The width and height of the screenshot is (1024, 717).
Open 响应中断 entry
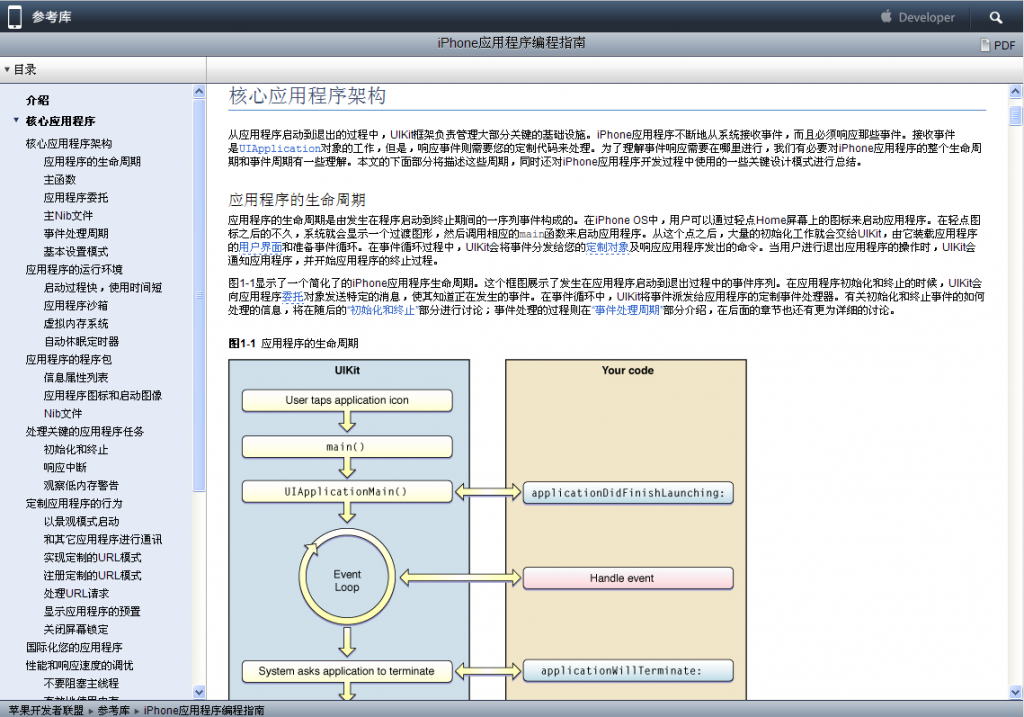65,467
